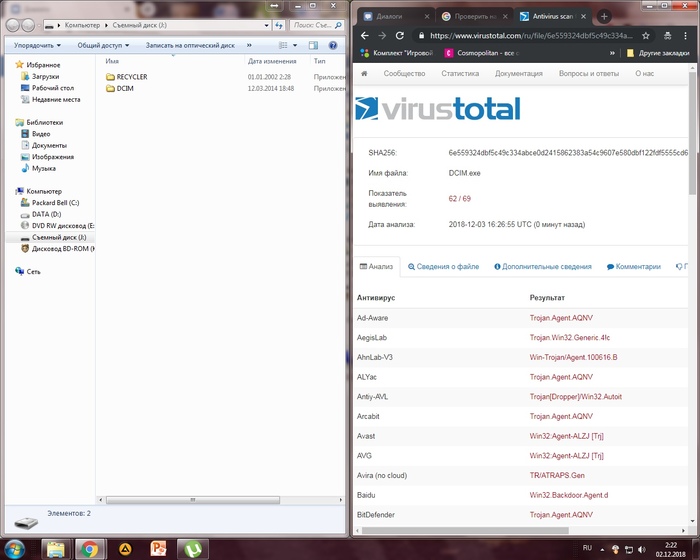Go back in Explorer window
Screen dimensions: 700x560
(x=12, y=25)
